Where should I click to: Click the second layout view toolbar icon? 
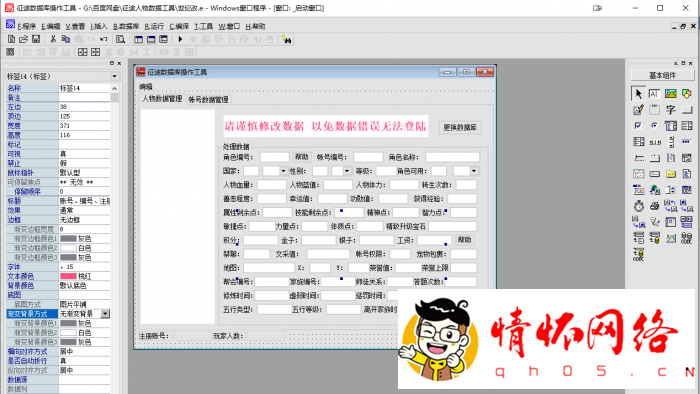pos(151,39)
